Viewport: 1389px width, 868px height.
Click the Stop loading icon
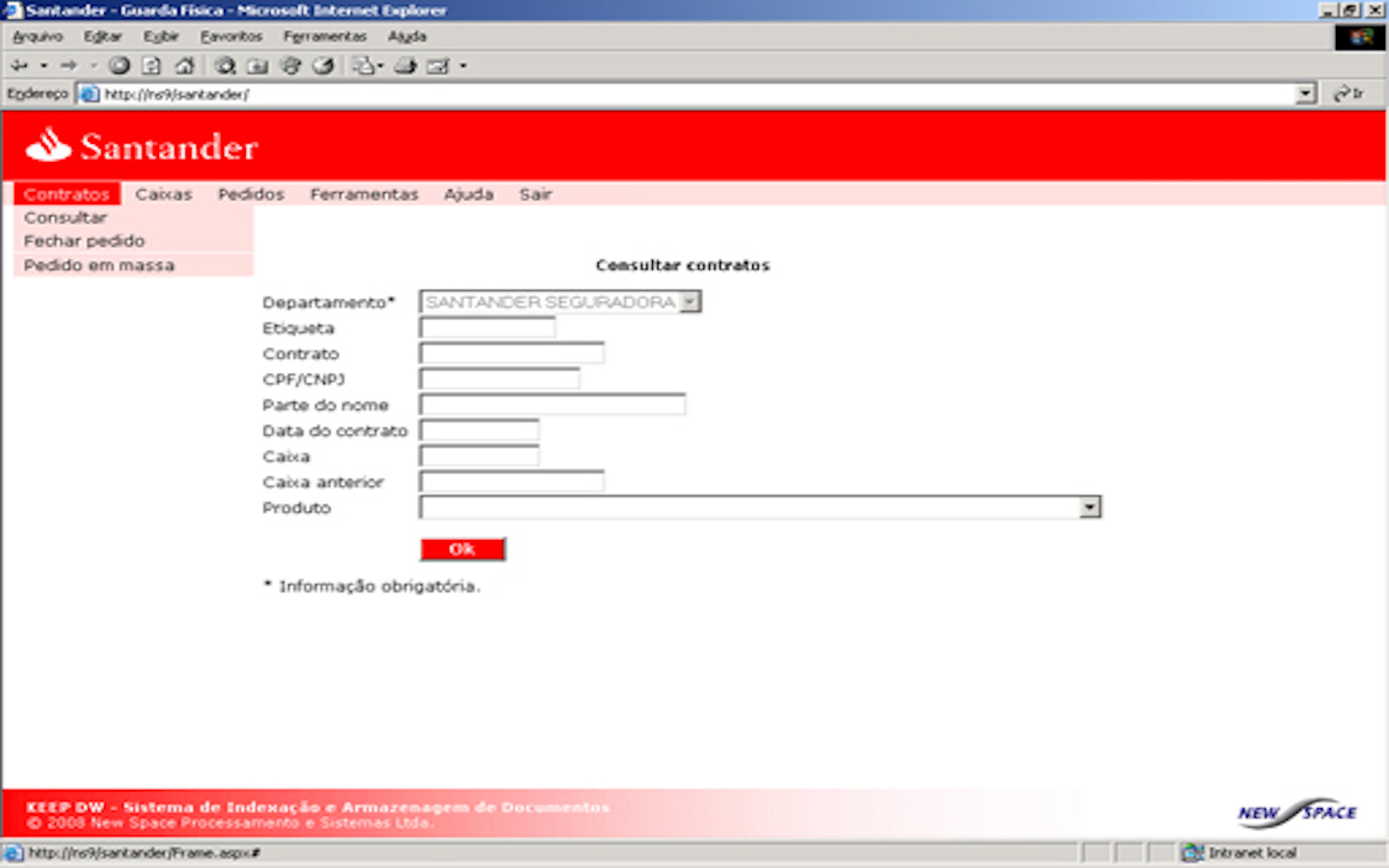[x=120, y=66]
